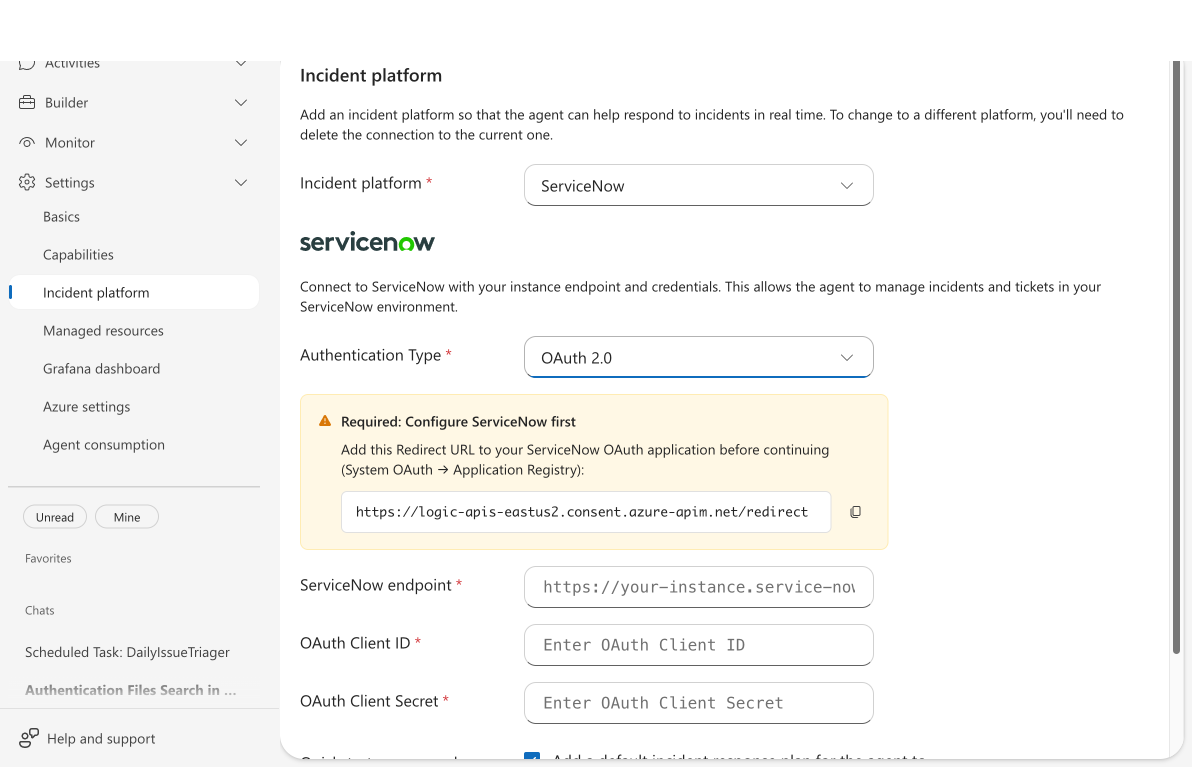
Task: Click the warning triangle icon
Action: coord(325,421)
